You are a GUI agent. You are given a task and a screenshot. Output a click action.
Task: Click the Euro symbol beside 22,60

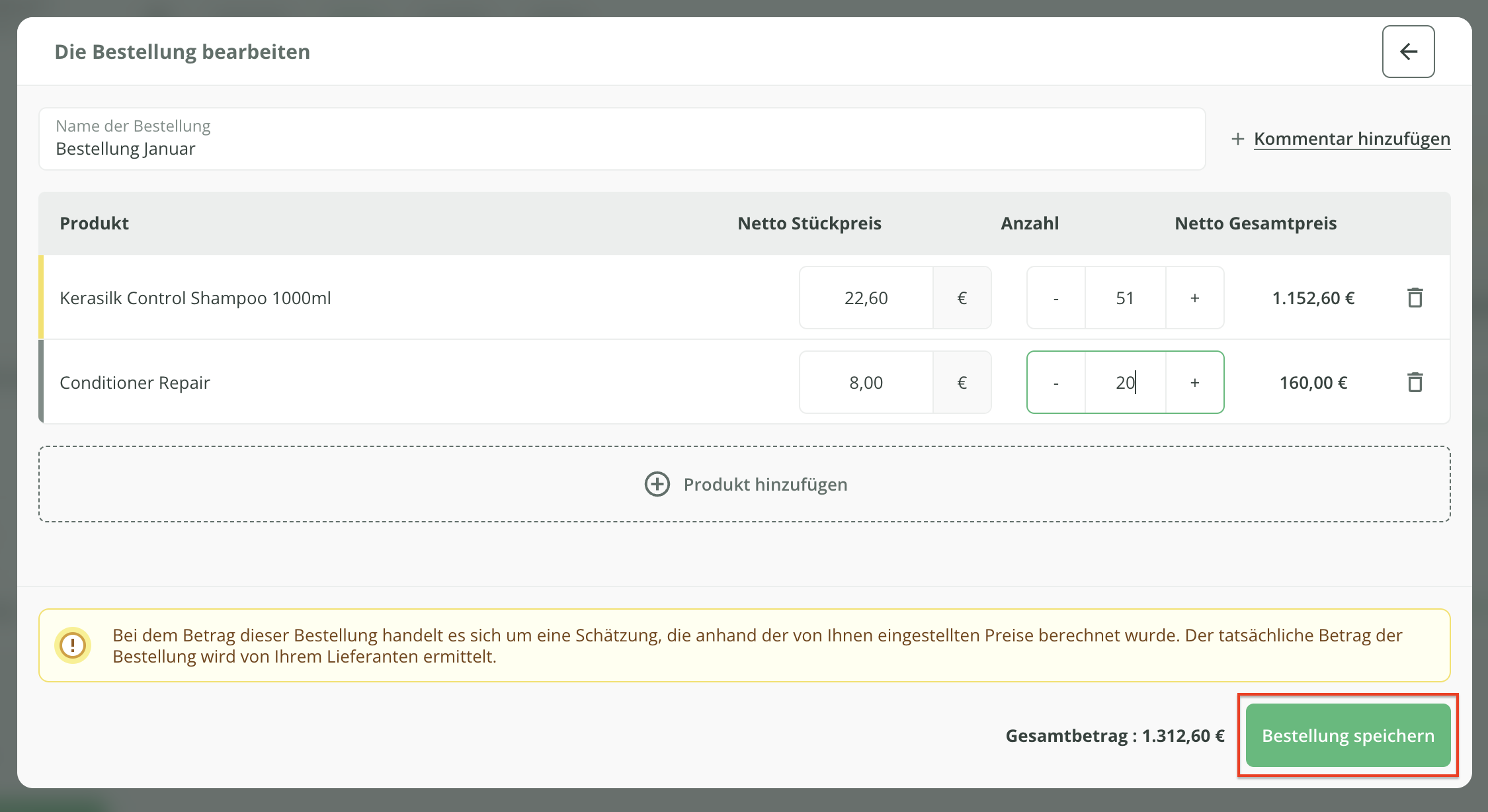tap(962, 298)
